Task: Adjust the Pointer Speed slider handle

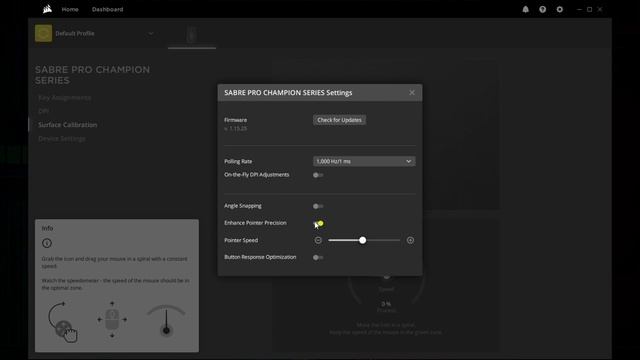Action: point(362,240)
